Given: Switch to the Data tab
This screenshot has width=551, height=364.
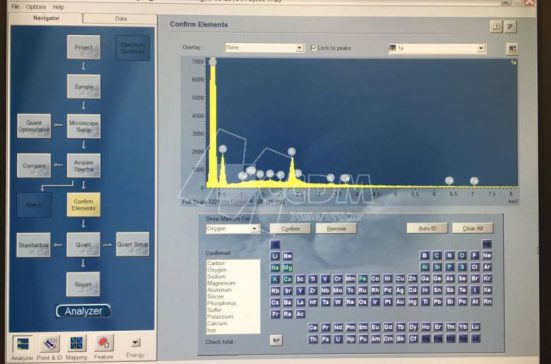Looking at the screenshot, I should click(x=120, y=19).
